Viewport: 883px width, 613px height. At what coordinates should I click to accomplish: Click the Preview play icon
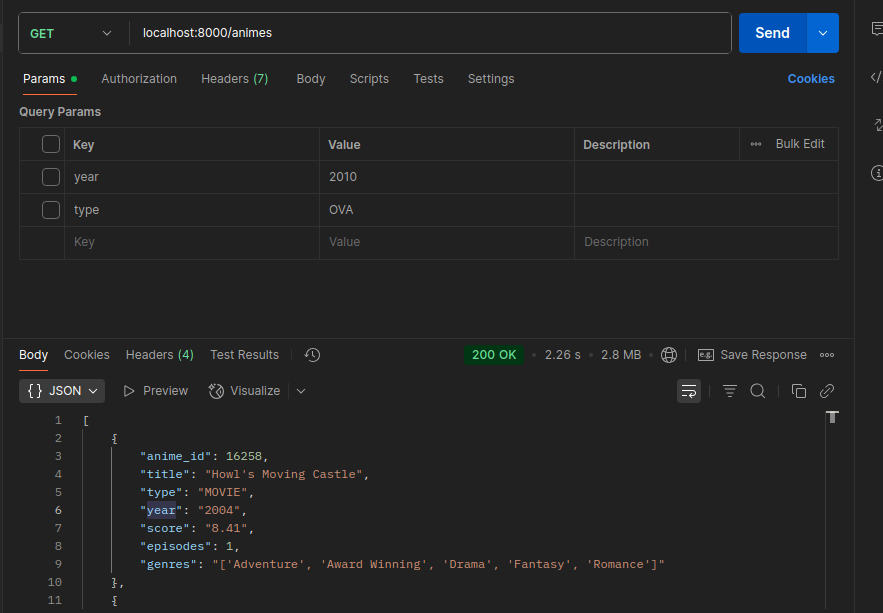tap(129, 391)
